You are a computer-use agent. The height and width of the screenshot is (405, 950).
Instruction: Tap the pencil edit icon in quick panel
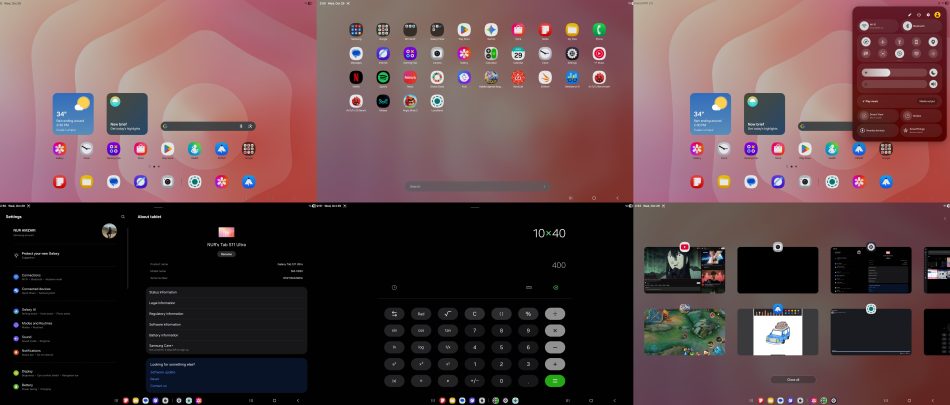(x=909, y=15)
